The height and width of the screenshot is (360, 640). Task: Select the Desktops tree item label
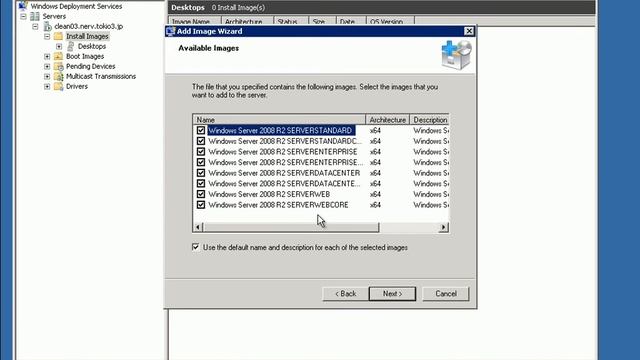click(x=92, y=47)
